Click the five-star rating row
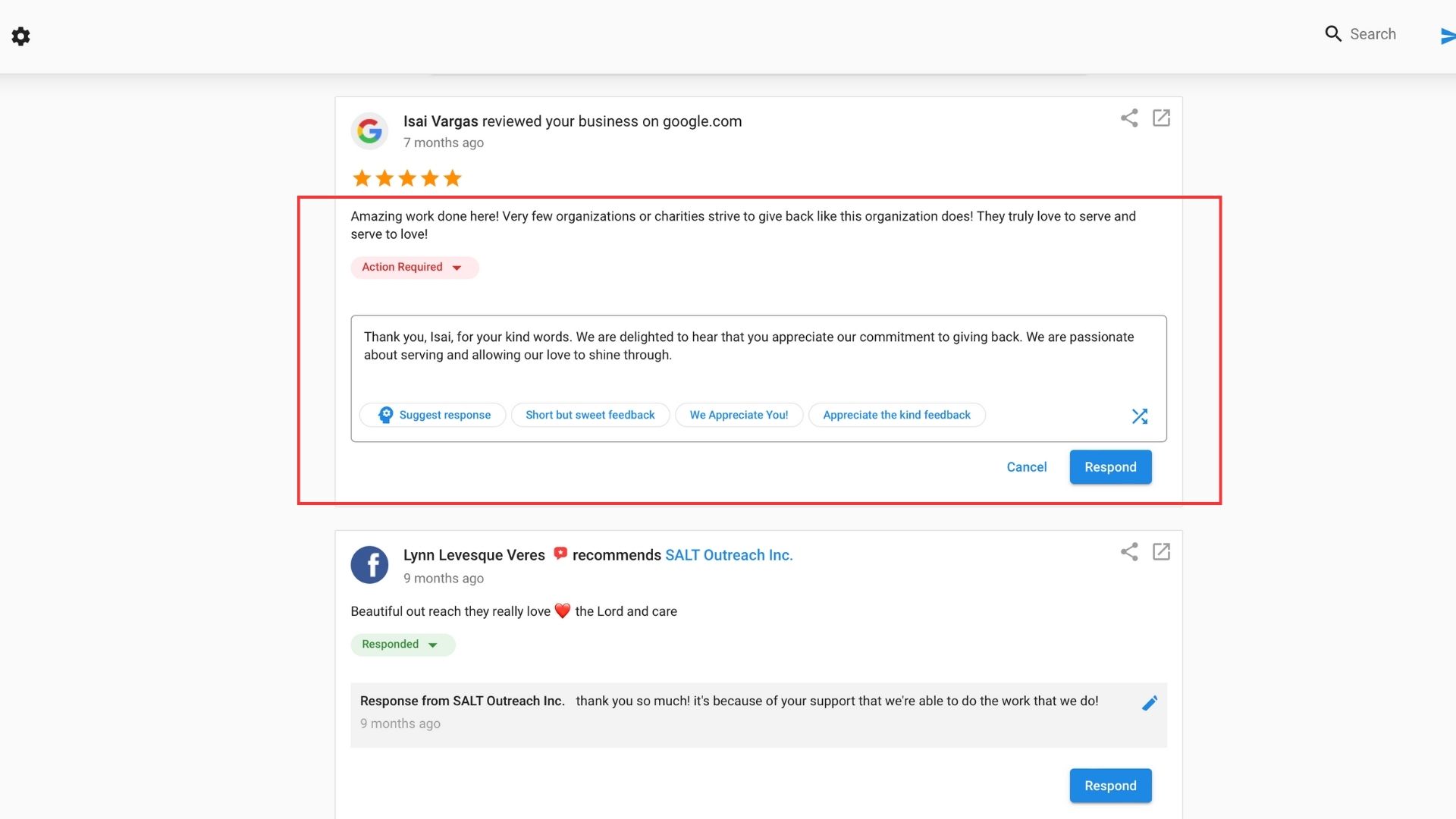 [x=406, y=177]
